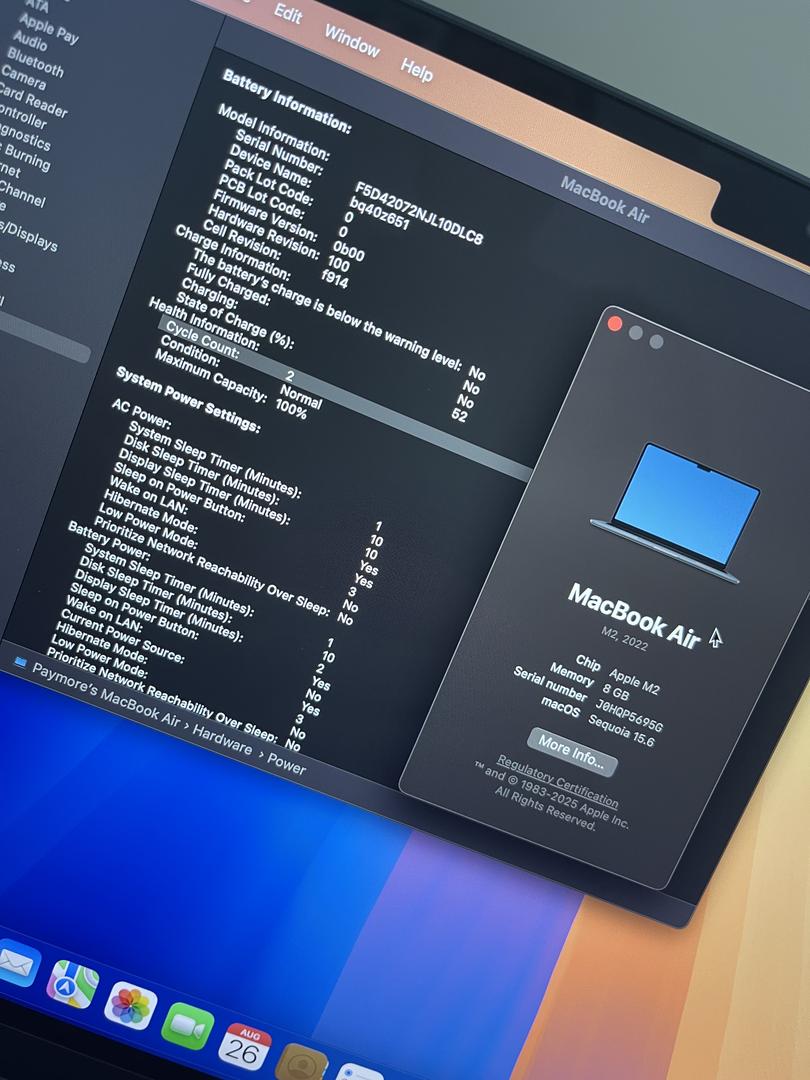Image resolution: width=810 pixels, height=1080 pixels.
Task: Click the "AC Power:" line
Action: 141,415
